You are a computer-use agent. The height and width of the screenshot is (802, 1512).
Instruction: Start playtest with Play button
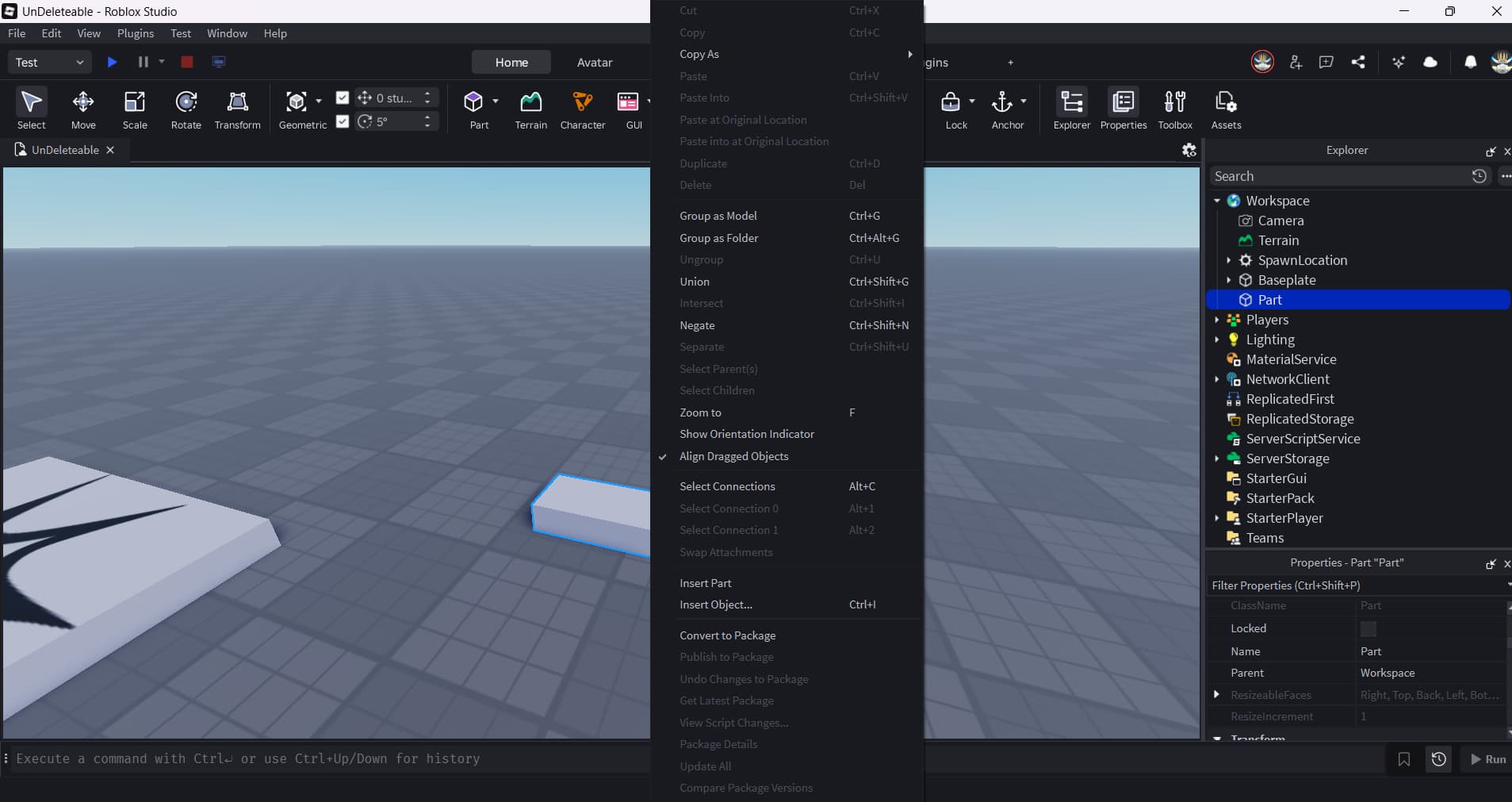[x=112, y=62]
